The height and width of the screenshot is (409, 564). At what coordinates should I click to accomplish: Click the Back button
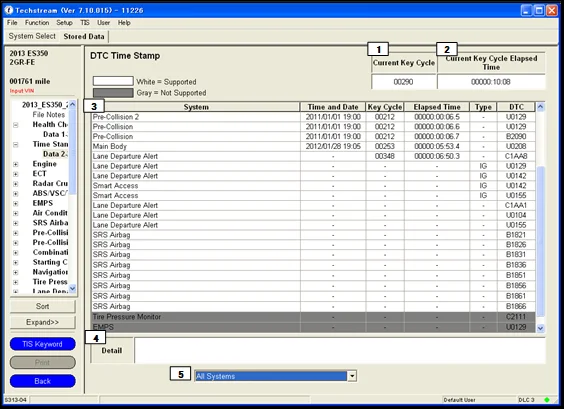pos(42,381)
